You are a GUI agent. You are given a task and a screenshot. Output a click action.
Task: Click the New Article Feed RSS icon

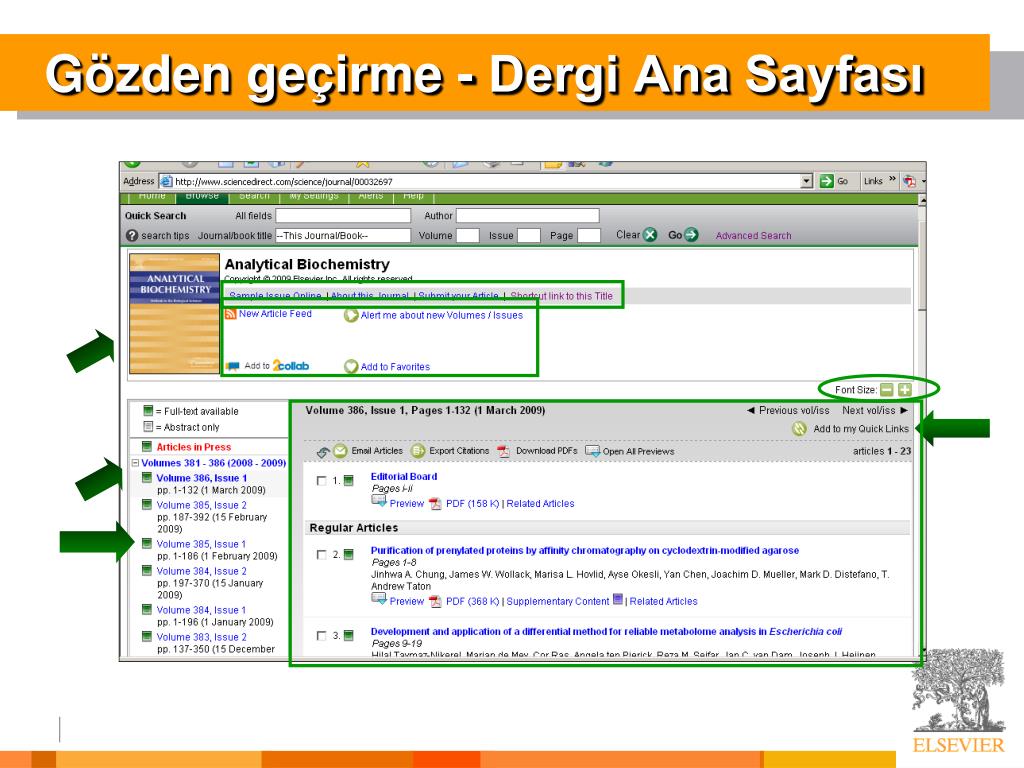[x=231, y=314]
